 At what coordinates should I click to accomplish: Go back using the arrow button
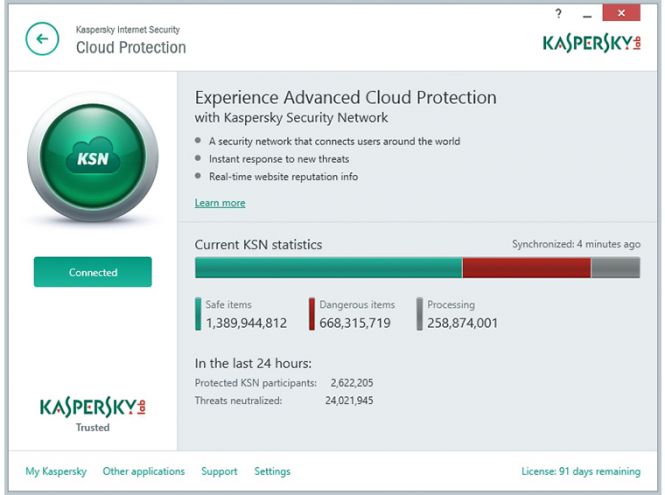42,39
